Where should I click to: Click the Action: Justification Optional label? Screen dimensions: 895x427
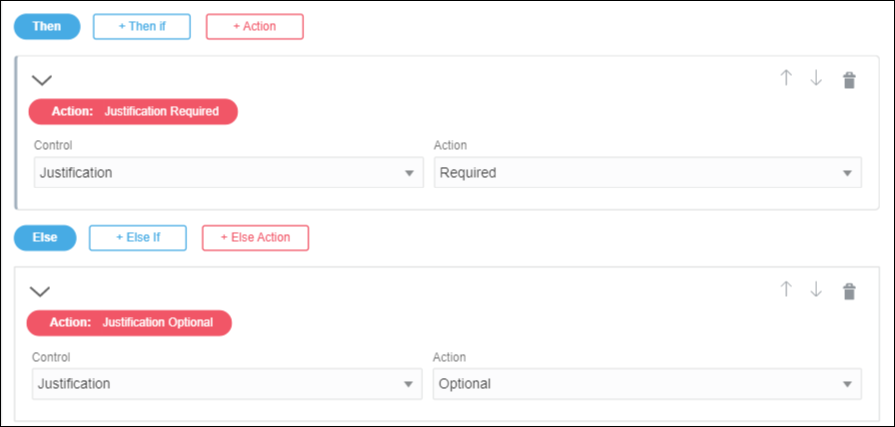130,322
